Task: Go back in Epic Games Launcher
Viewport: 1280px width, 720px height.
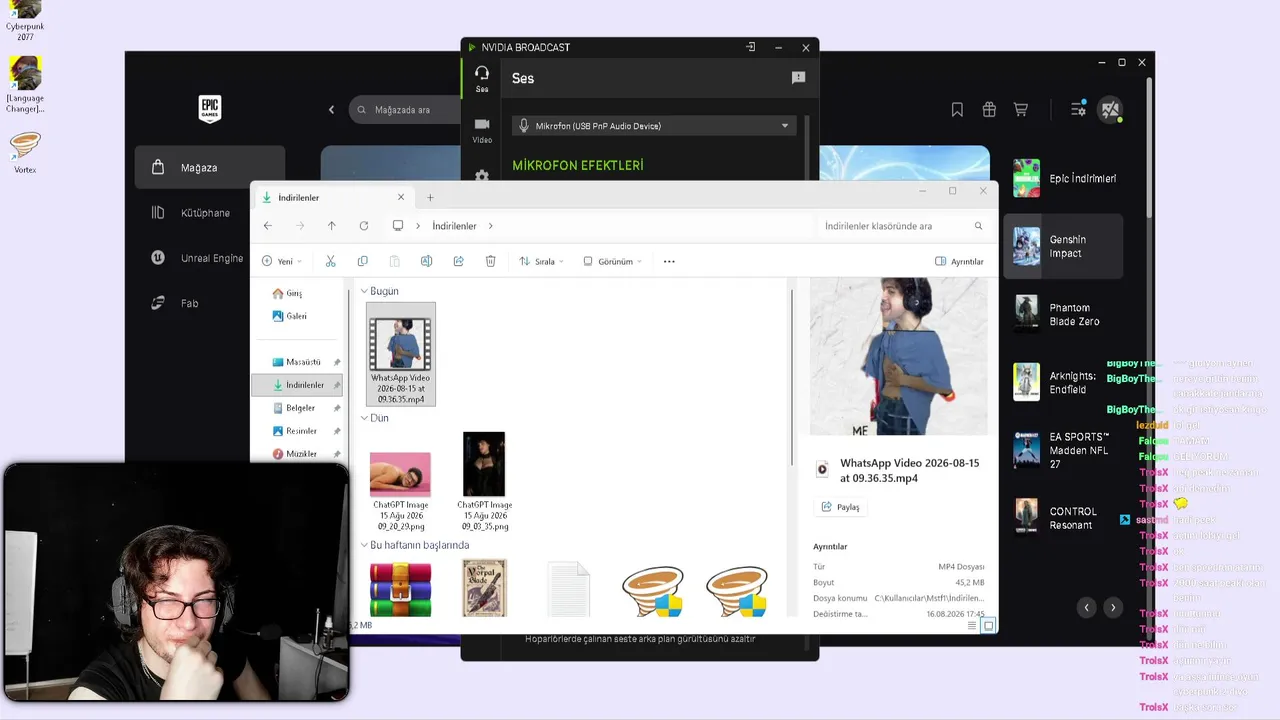Action: click(332, 110)
